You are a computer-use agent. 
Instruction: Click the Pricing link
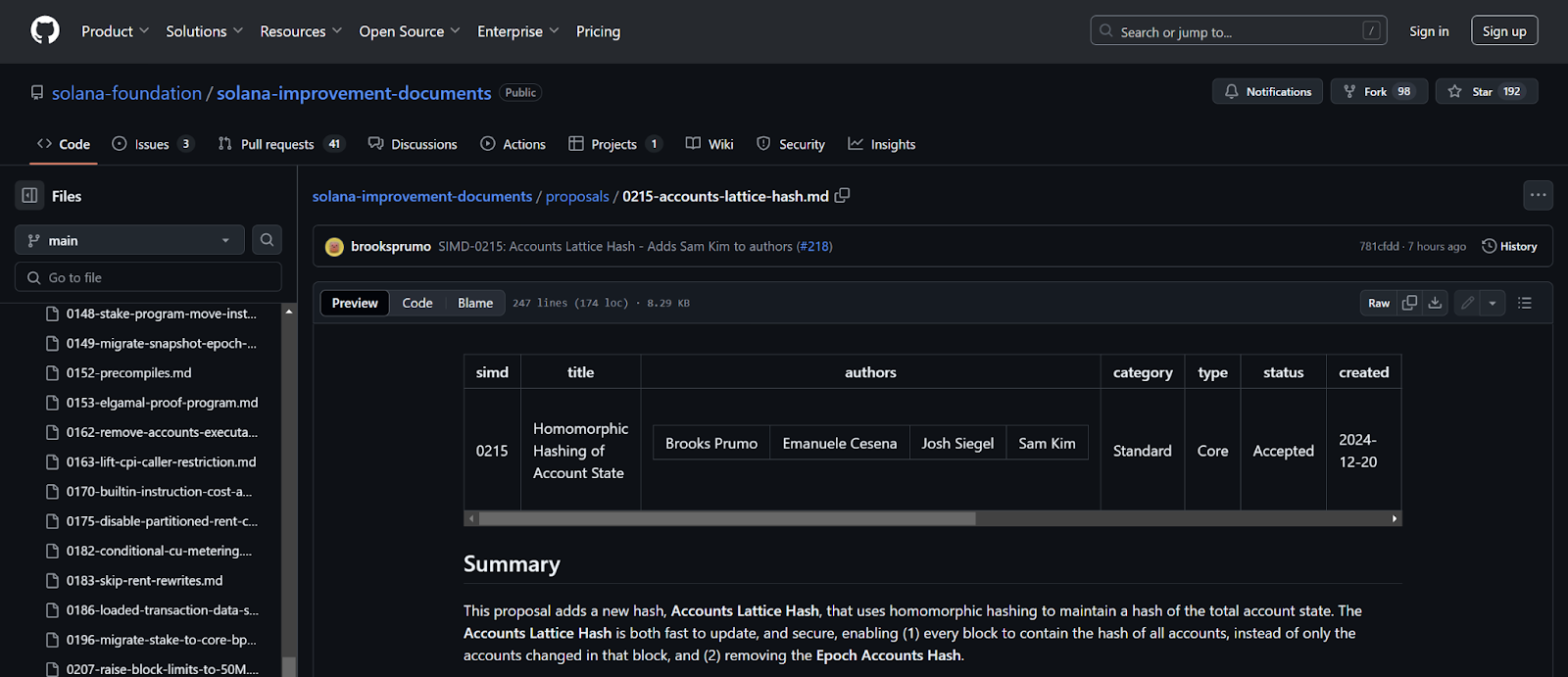click(x=598, y=31)
